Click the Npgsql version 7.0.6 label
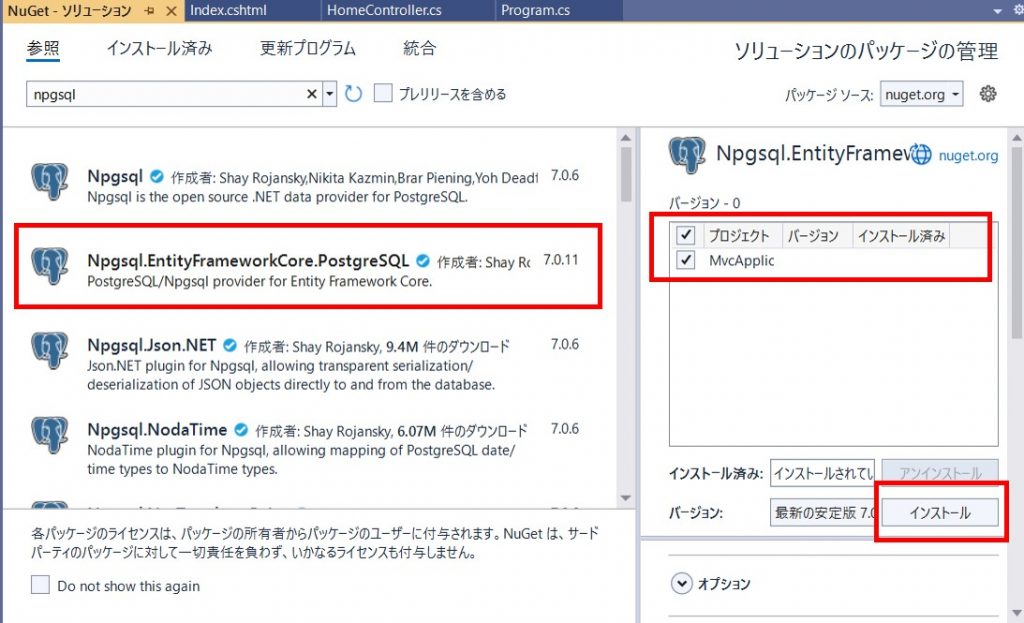Screen dimensions: 1024x623 coord(565,175)
